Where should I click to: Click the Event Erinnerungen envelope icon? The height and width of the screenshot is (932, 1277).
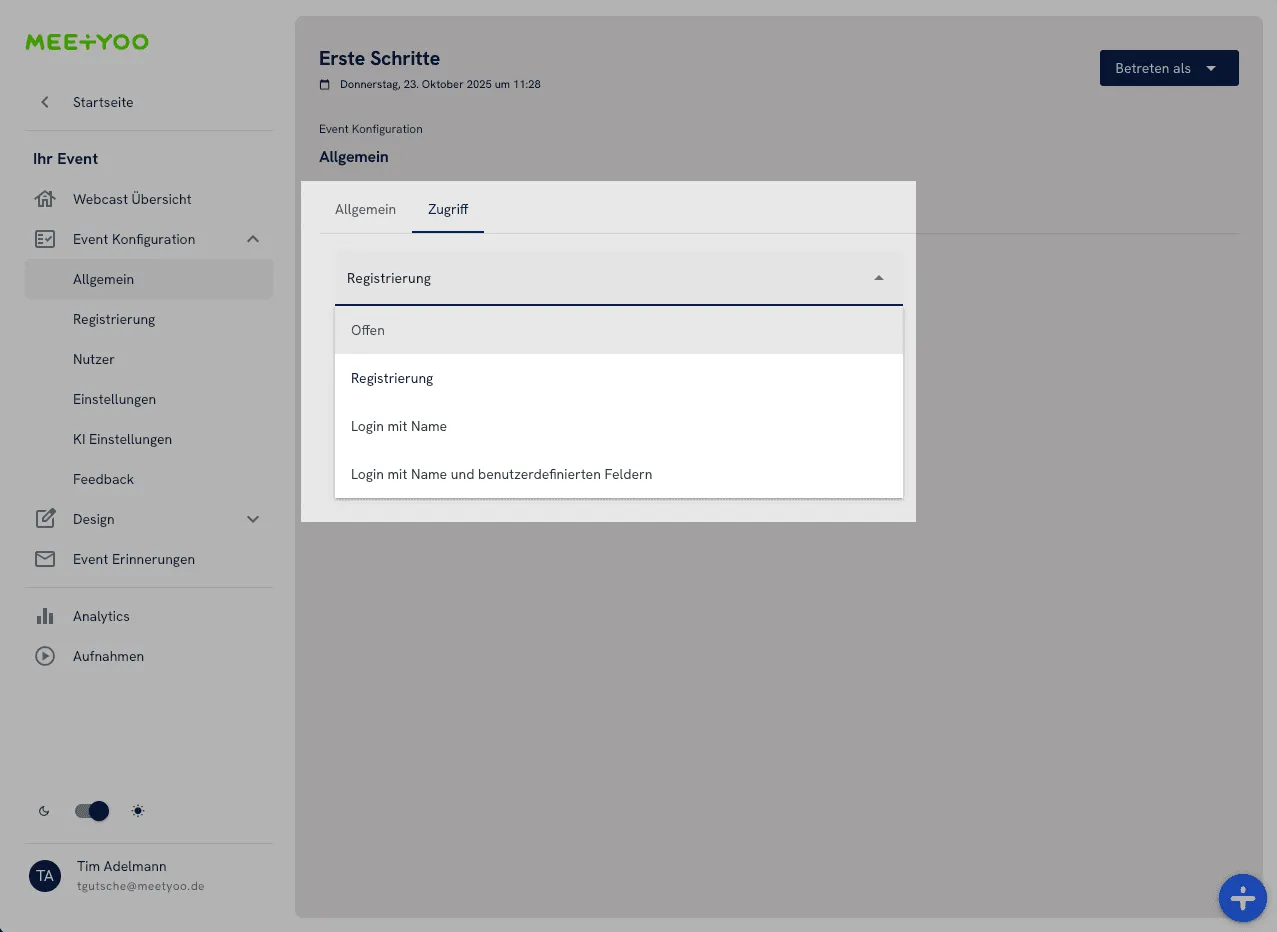pos(45,559)
